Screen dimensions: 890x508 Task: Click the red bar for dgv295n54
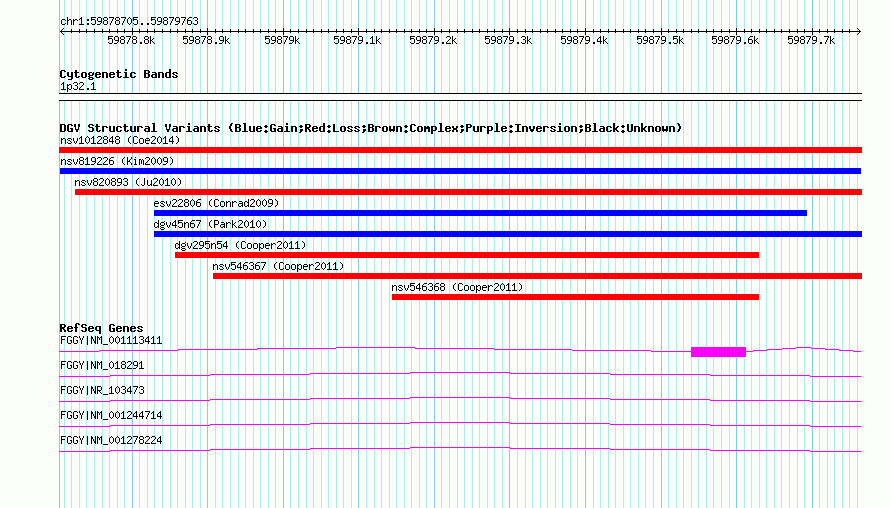click(x=467, y=255)
